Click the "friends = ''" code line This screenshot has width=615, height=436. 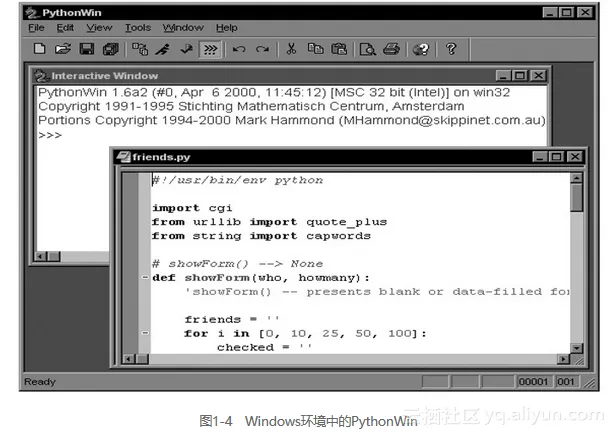pos(232,320)
